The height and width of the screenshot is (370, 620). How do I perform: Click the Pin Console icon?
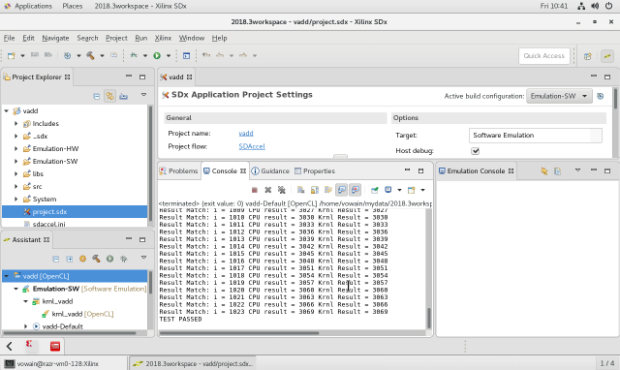(374, 190)
